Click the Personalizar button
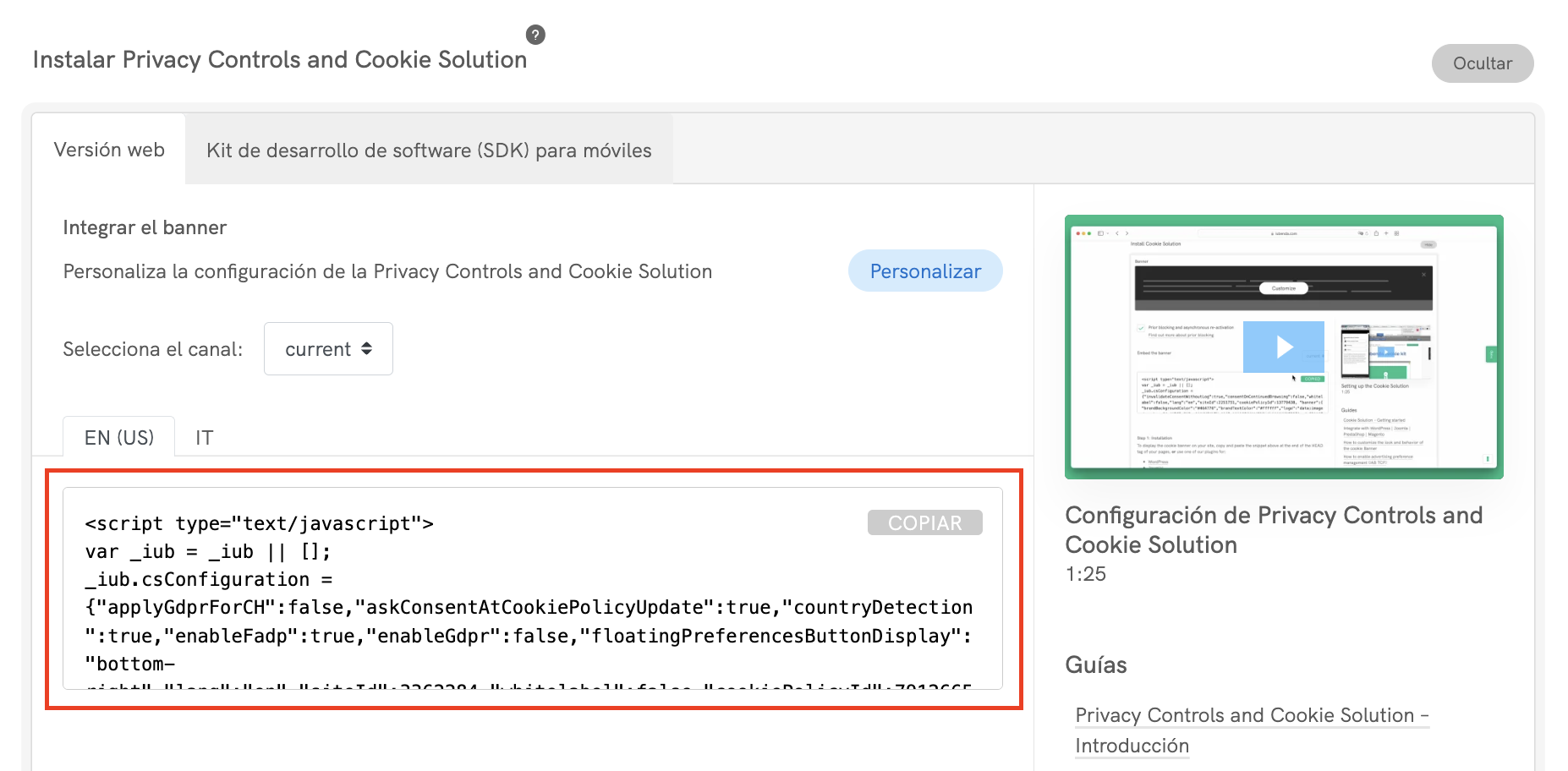 pos(925,271)
